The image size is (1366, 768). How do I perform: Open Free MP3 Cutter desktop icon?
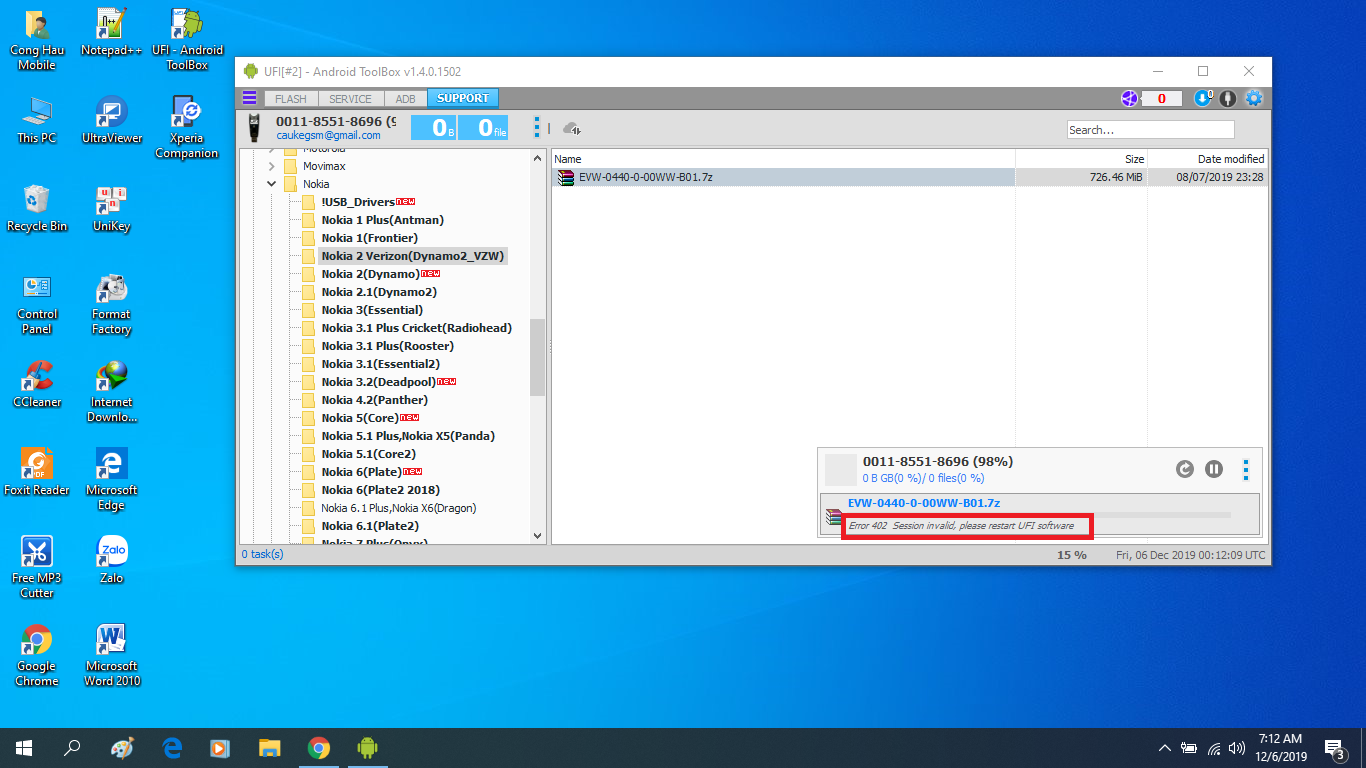point(37,568)
